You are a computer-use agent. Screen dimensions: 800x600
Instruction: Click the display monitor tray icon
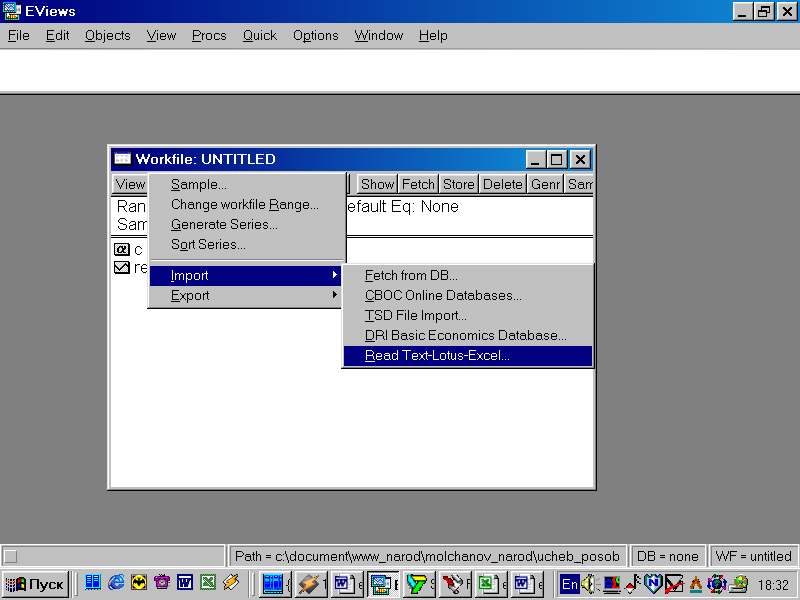(x=611, y=585)
